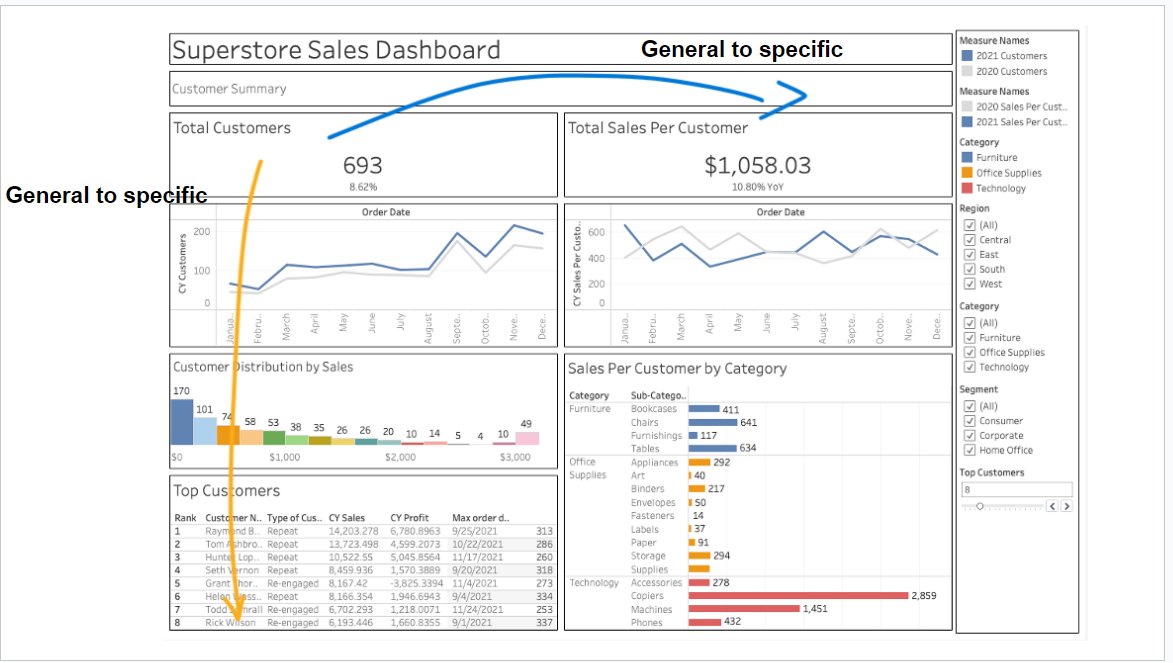The image size is (1173, 663).
Task: Click the Type of Cus.. column header
Action: pos(294,518)
